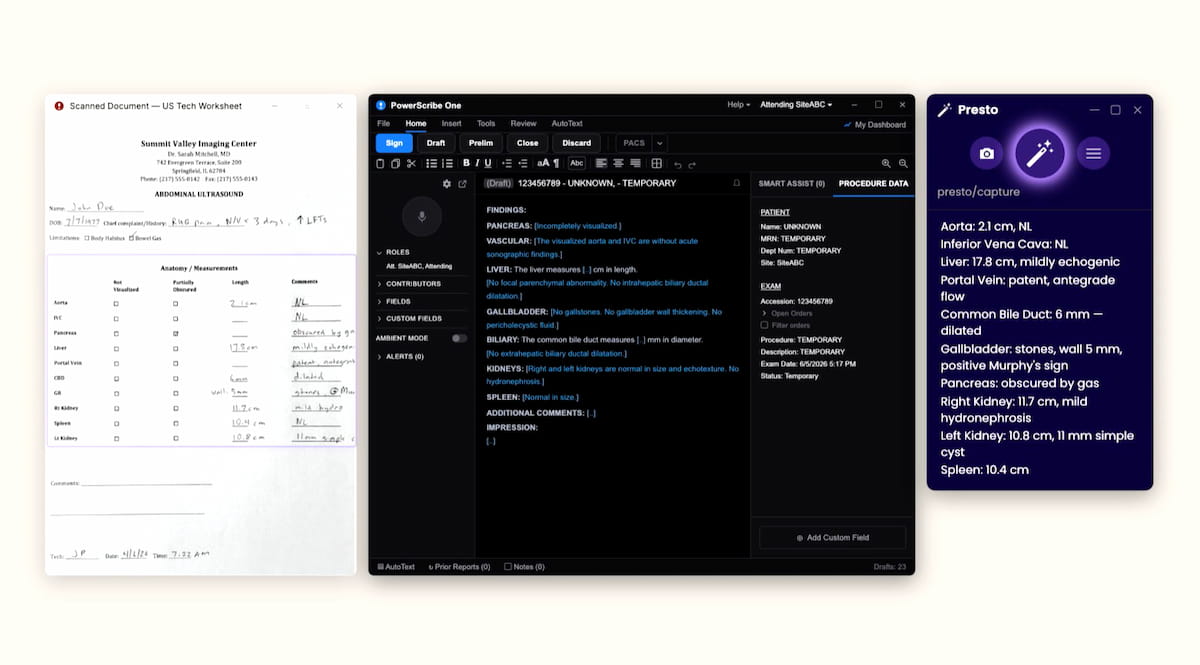Check the Body Habitus limitation box
Viewport: 1200px width, 665px height.
(x=88, y=238)
